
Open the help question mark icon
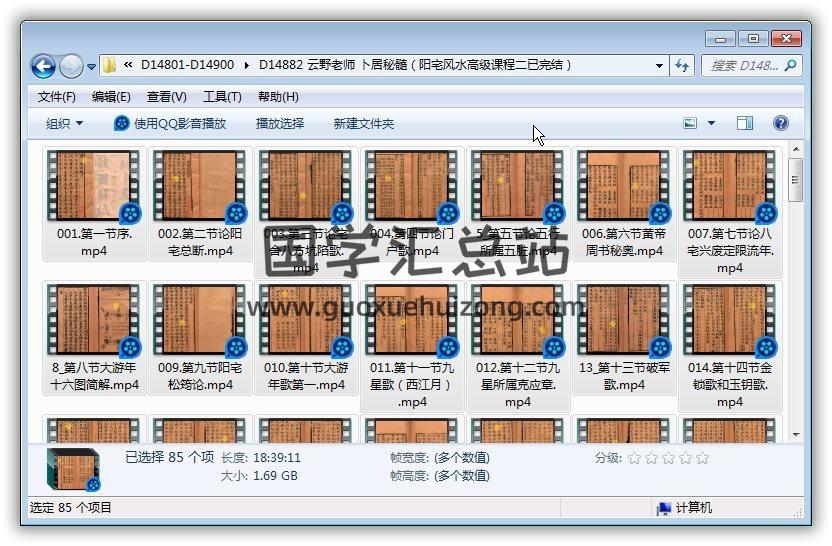pyautogui.click(x=781, y=123)
